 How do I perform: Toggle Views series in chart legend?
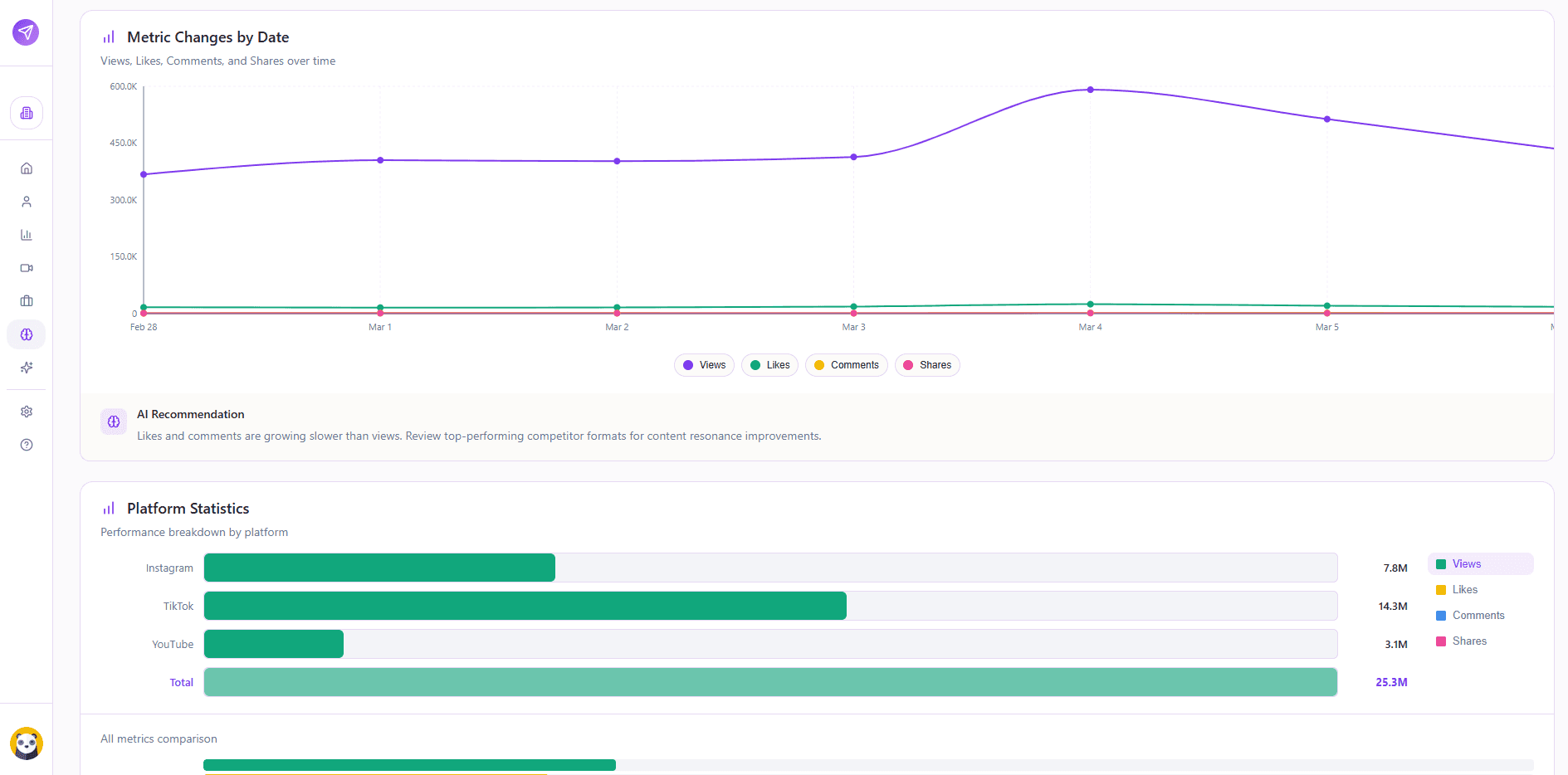704,365
